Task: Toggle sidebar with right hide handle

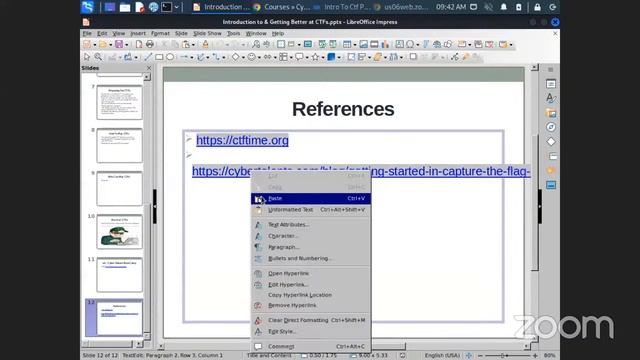Action: coord(540,206)
